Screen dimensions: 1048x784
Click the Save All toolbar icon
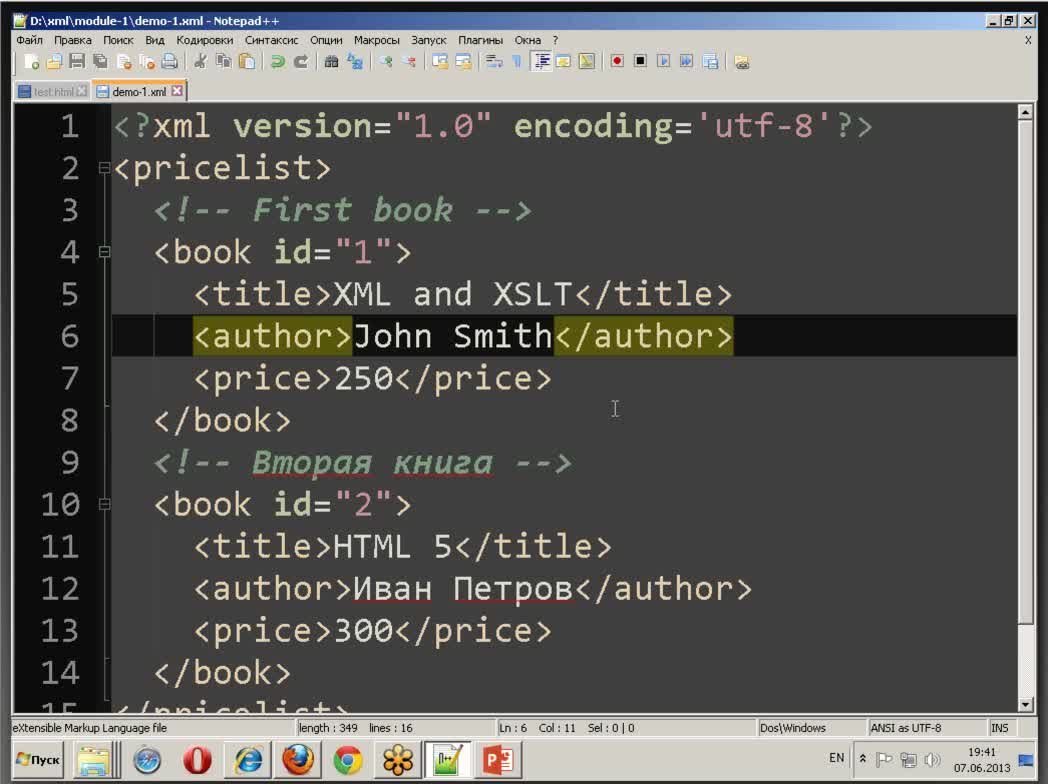100,62
